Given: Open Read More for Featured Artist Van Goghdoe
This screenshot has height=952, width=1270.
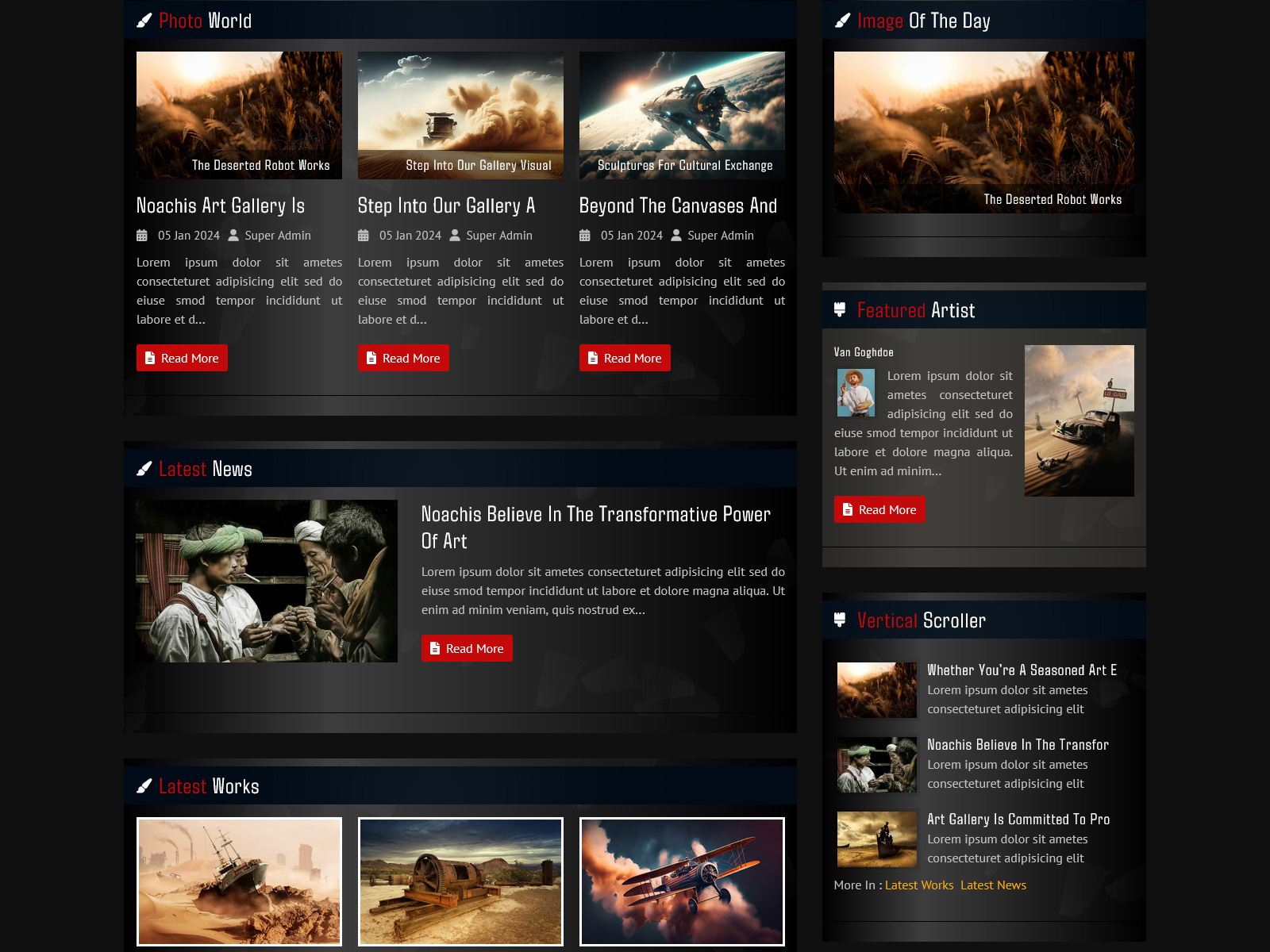Looking at the screenshot, I should [x=879, y=509].
